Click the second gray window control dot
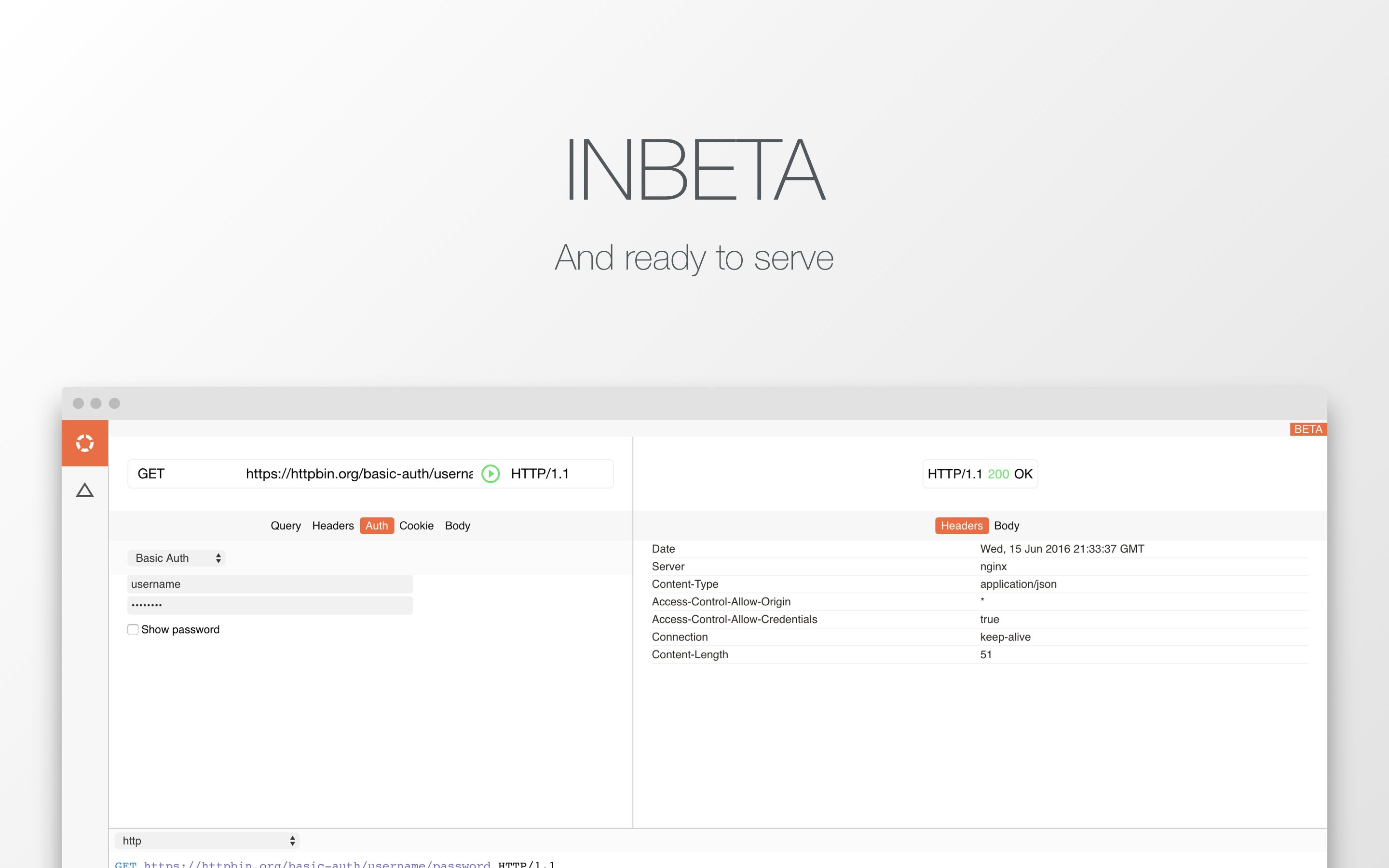Viewport: 1389px width, 868px height. (96, 403)
